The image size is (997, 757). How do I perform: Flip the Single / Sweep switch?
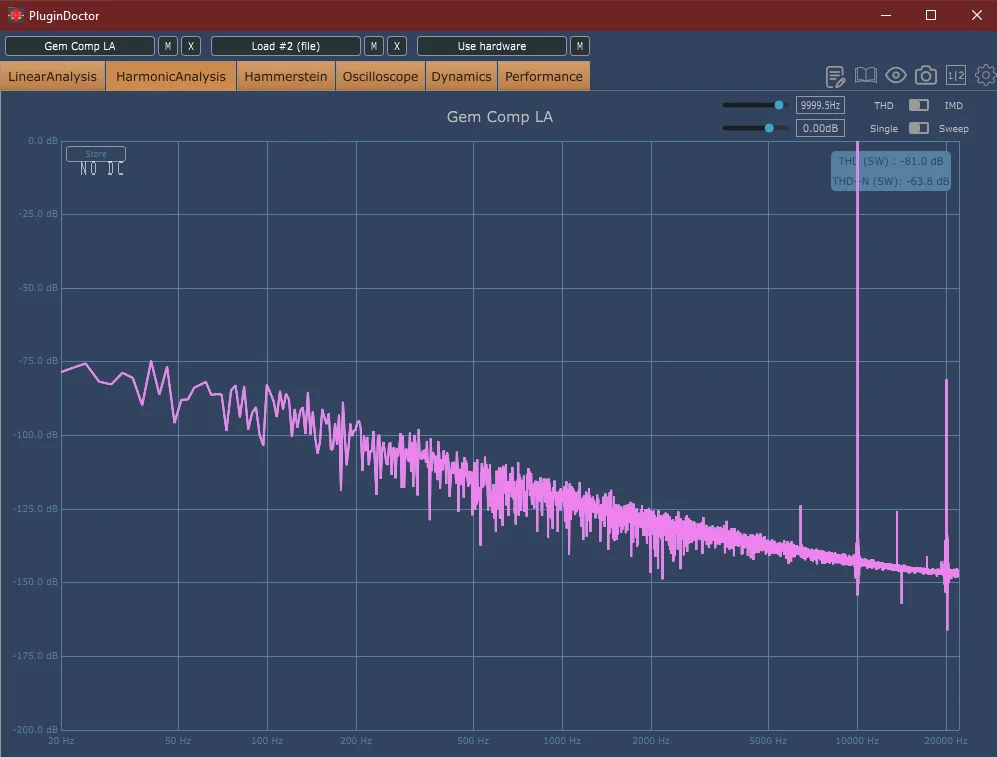coord(919,128)
